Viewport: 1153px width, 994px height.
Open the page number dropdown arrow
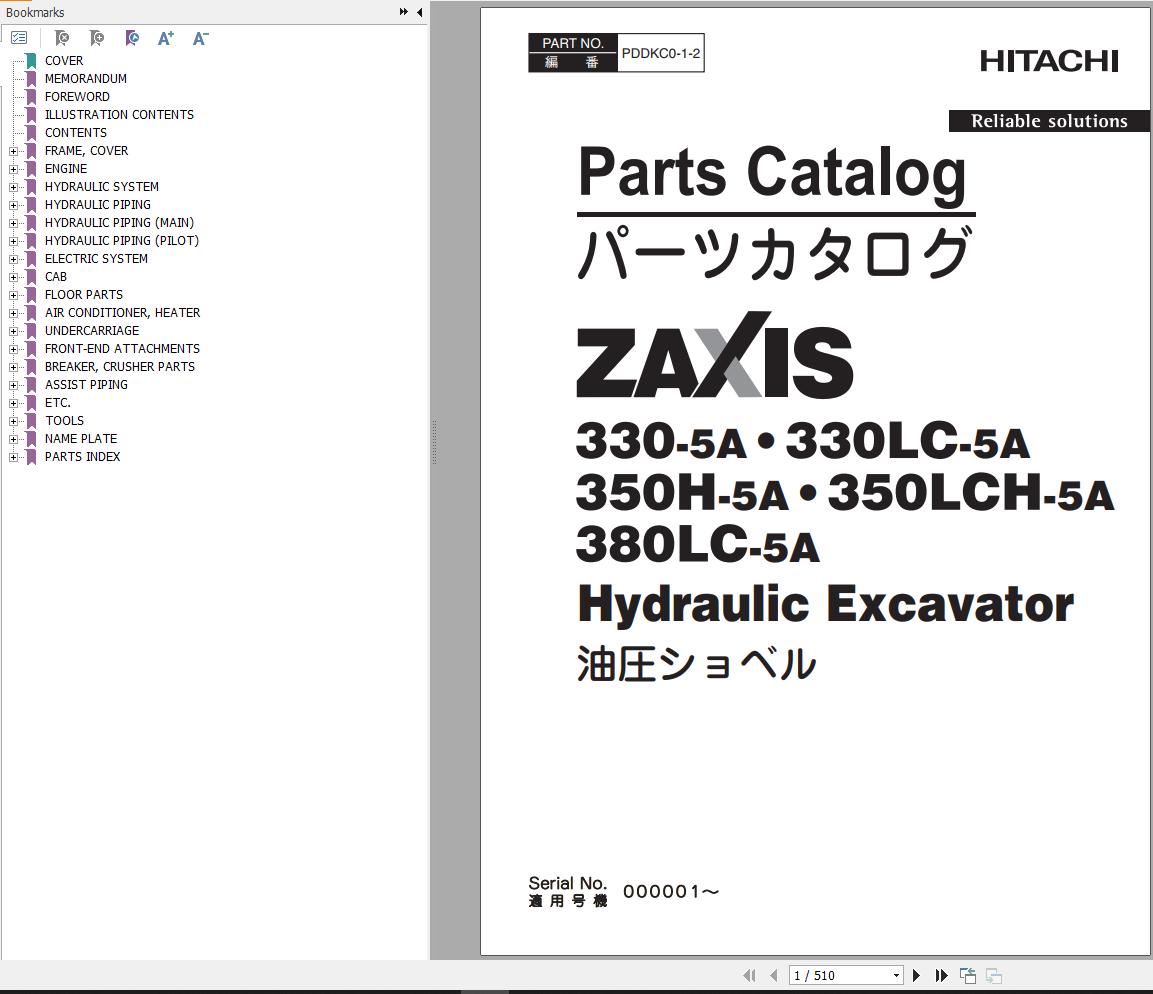896,976
